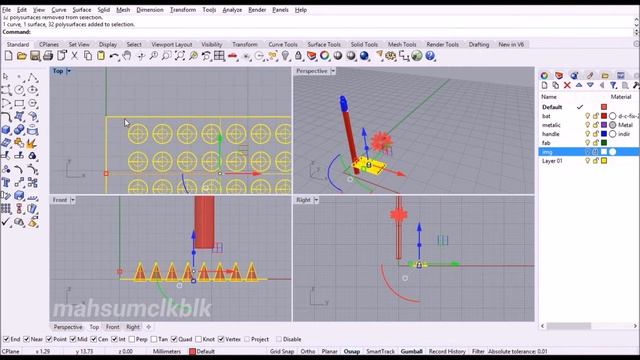Click the blue Help question mark icon
Screen dimensions: 640x360
[430, 56]
